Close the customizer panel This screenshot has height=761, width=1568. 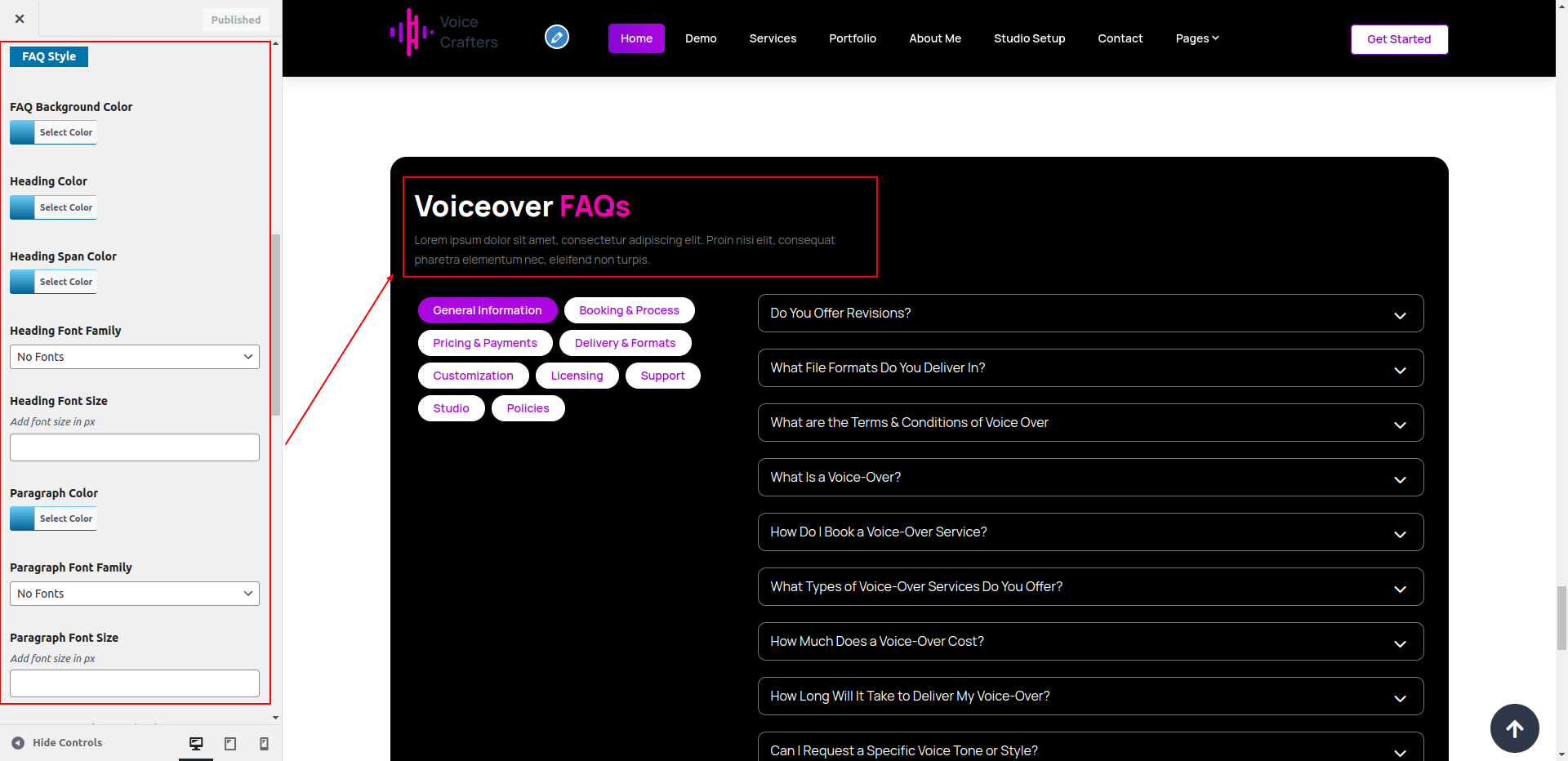click(20, 19)
